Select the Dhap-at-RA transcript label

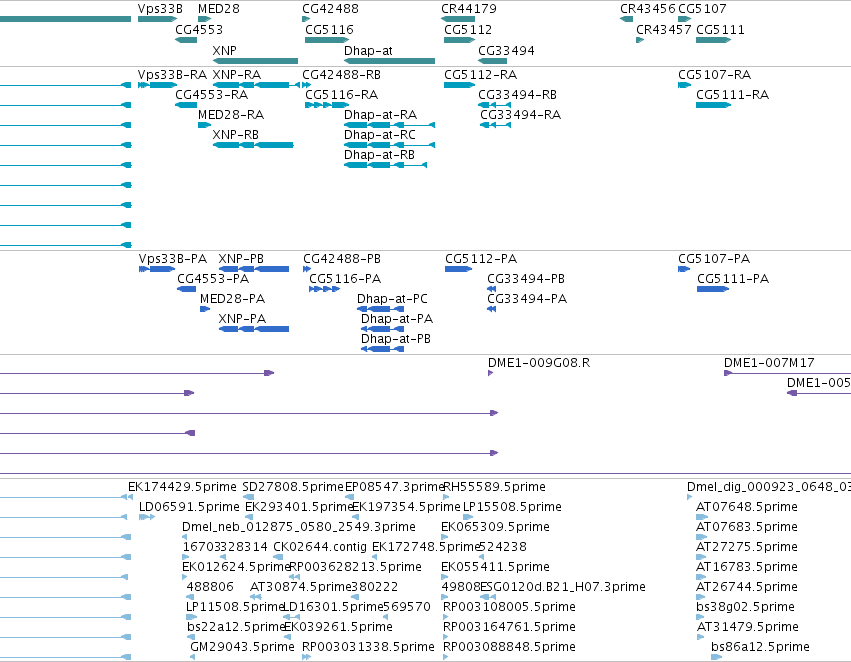380,114
